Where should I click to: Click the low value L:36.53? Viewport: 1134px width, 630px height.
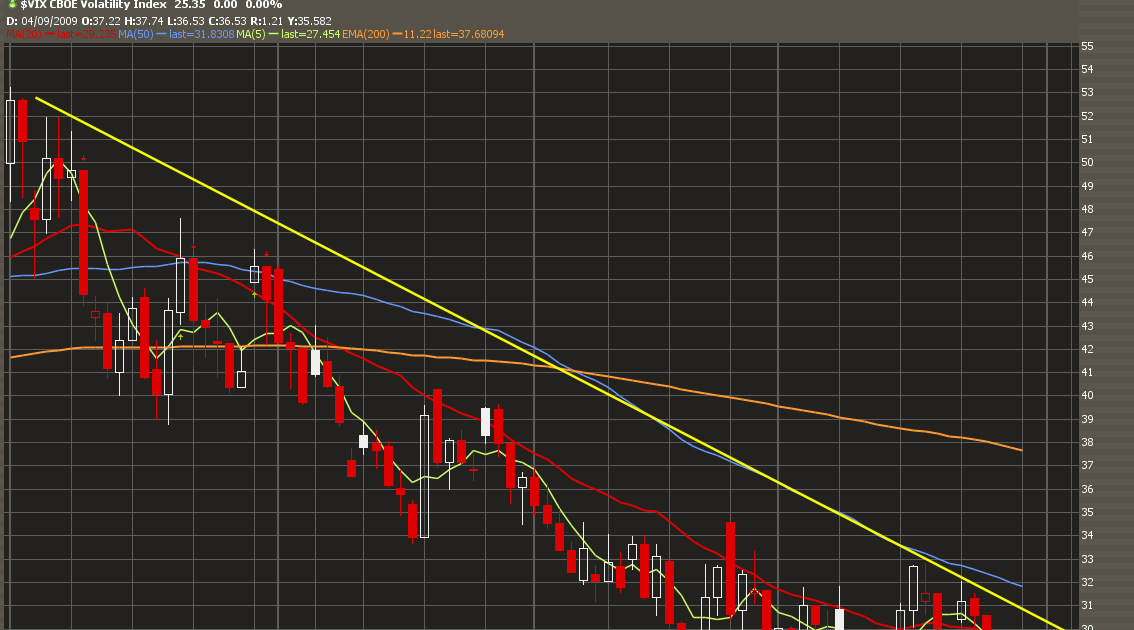(186, 21)
